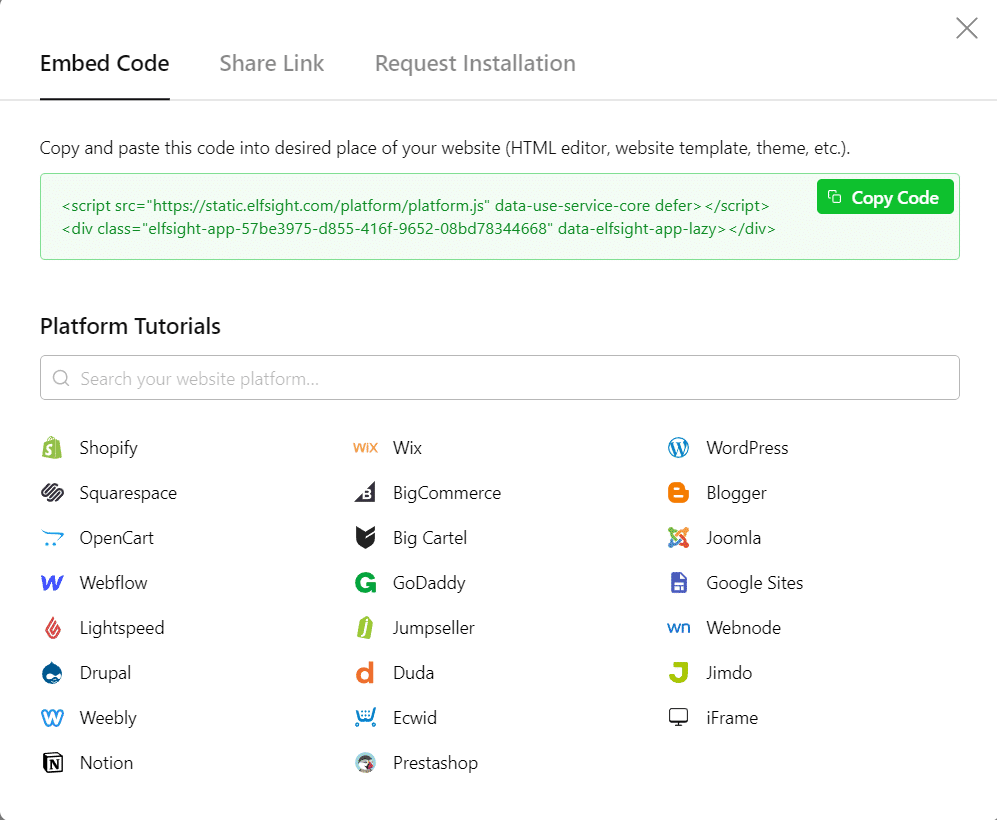Screen dimensions: 997x820
Task: Click the Blogger logo icon
Action: [678, 493]
